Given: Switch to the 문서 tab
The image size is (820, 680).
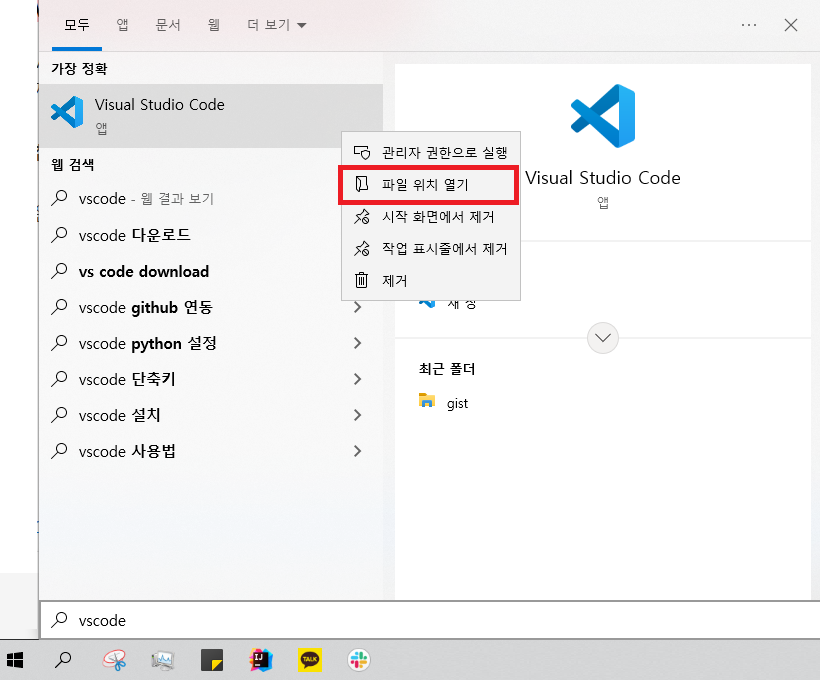Looking at the screenshot, I should (x=168, y=25).
